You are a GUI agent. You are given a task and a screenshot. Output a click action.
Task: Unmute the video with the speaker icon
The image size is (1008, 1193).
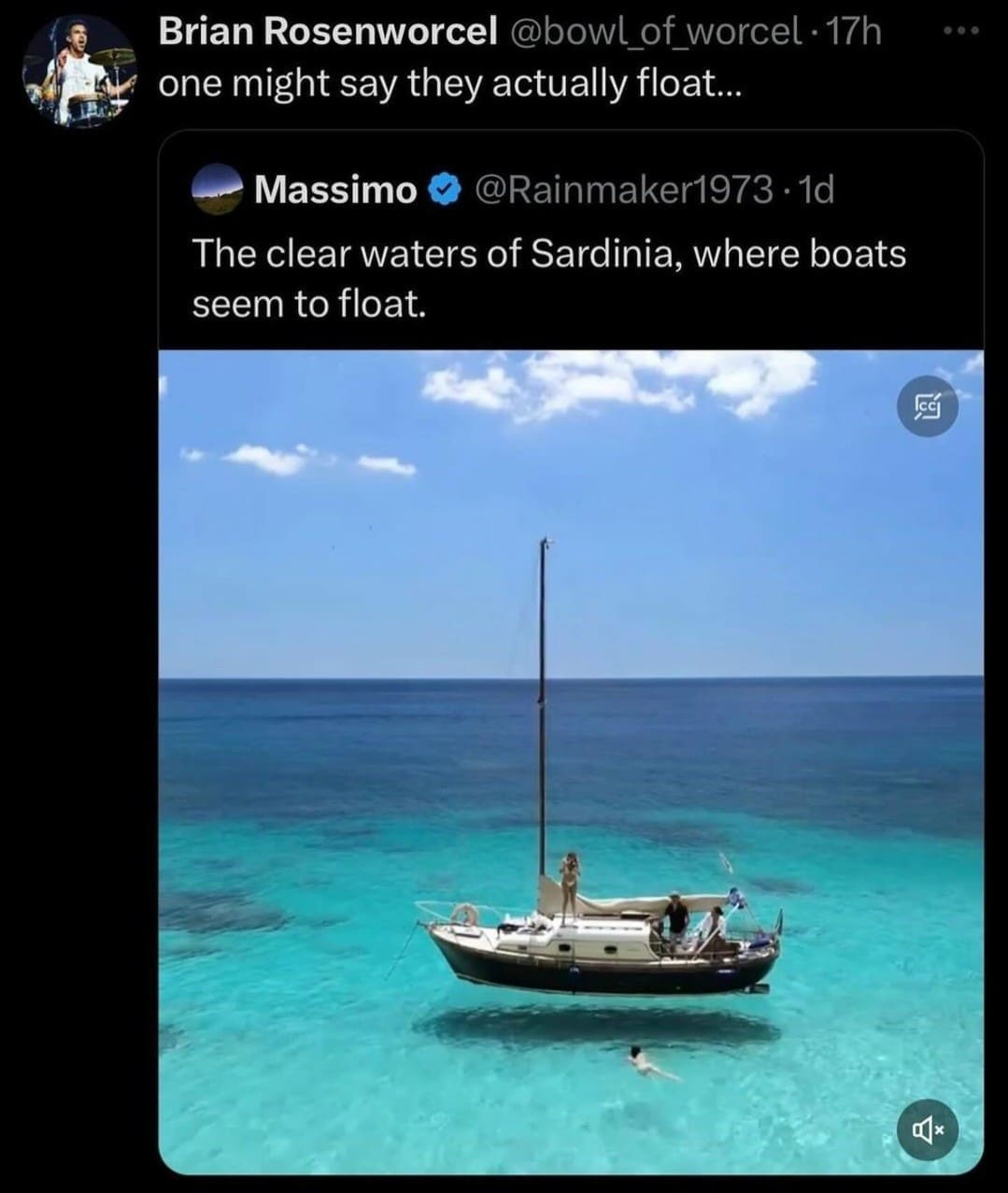pyautogui.click(x=927, y=1131)
